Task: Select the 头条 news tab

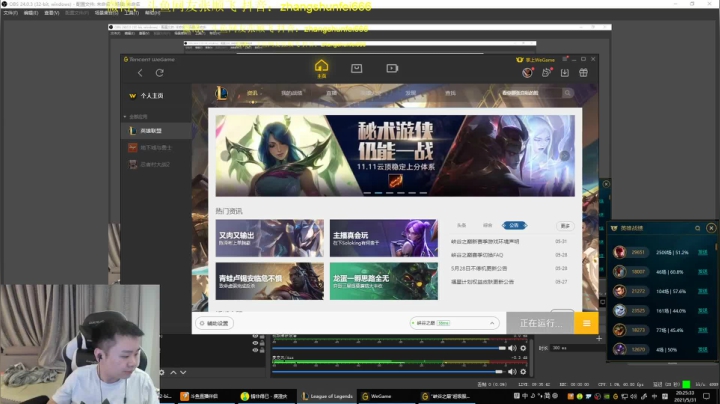Action: [x=461, y=225]
